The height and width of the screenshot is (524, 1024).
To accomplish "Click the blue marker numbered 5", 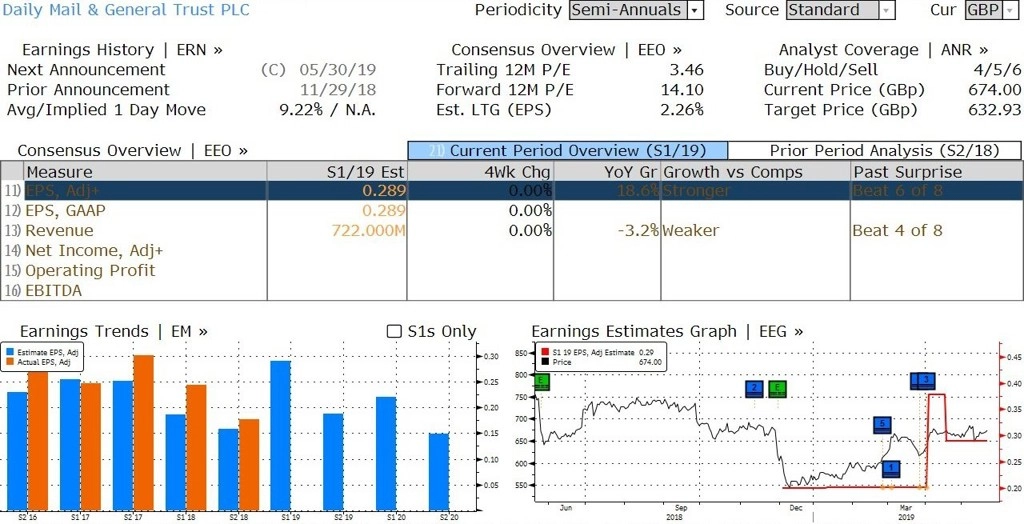I will pos(882,425).
